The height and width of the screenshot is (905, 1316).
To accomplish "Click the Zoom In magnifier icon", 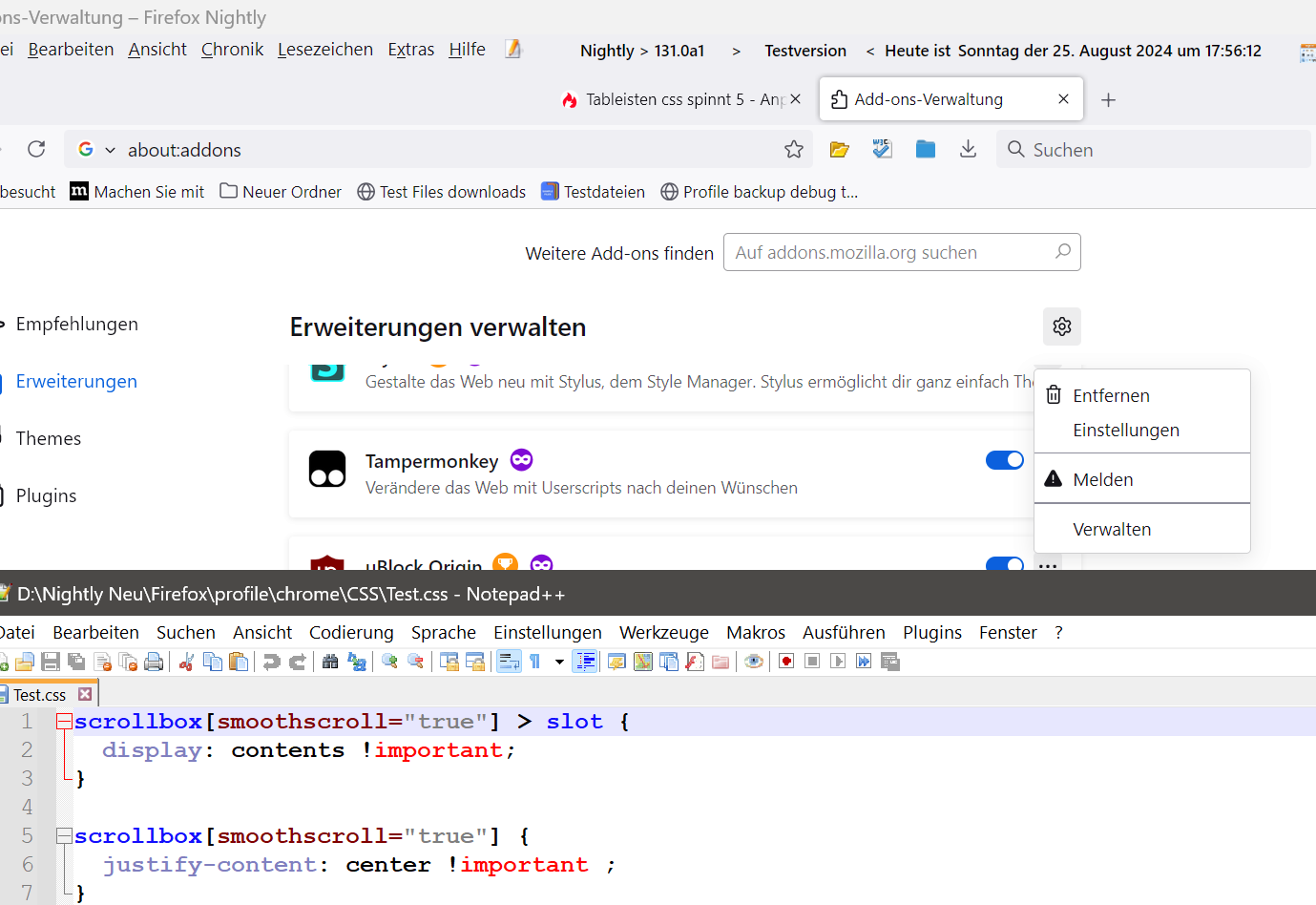I will [x=389, y=662].
